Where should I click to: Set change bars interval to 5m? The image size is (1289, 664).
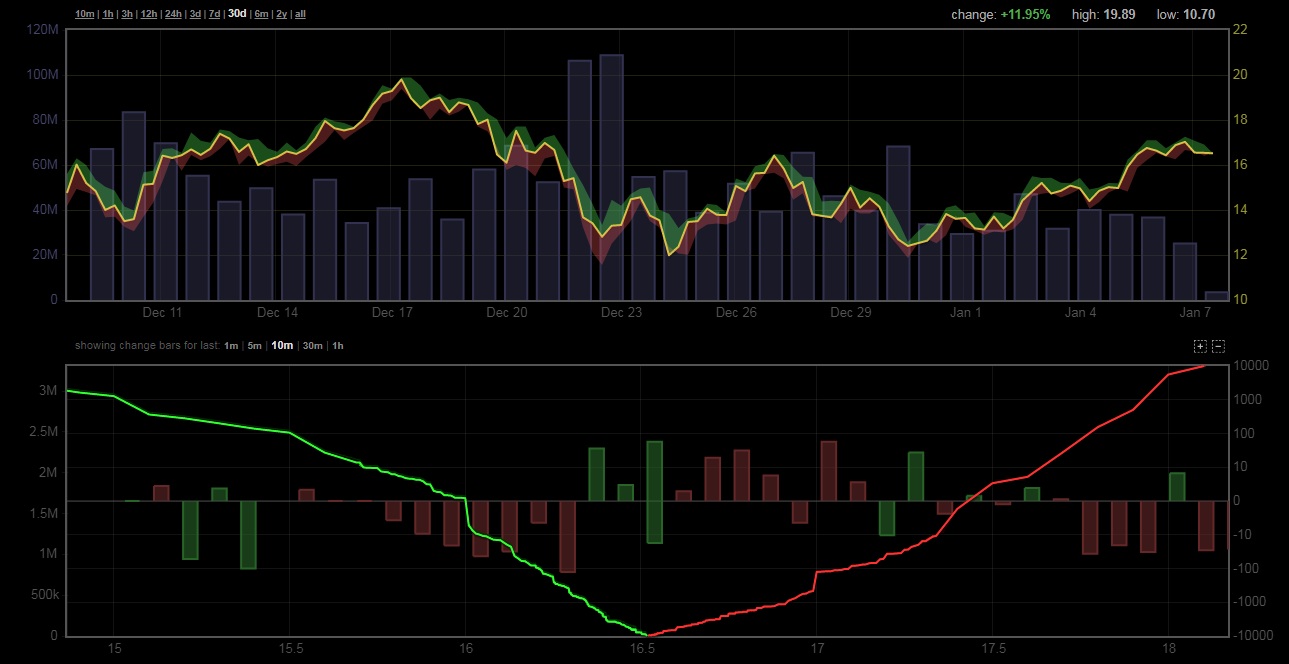(x=255, y=346)
